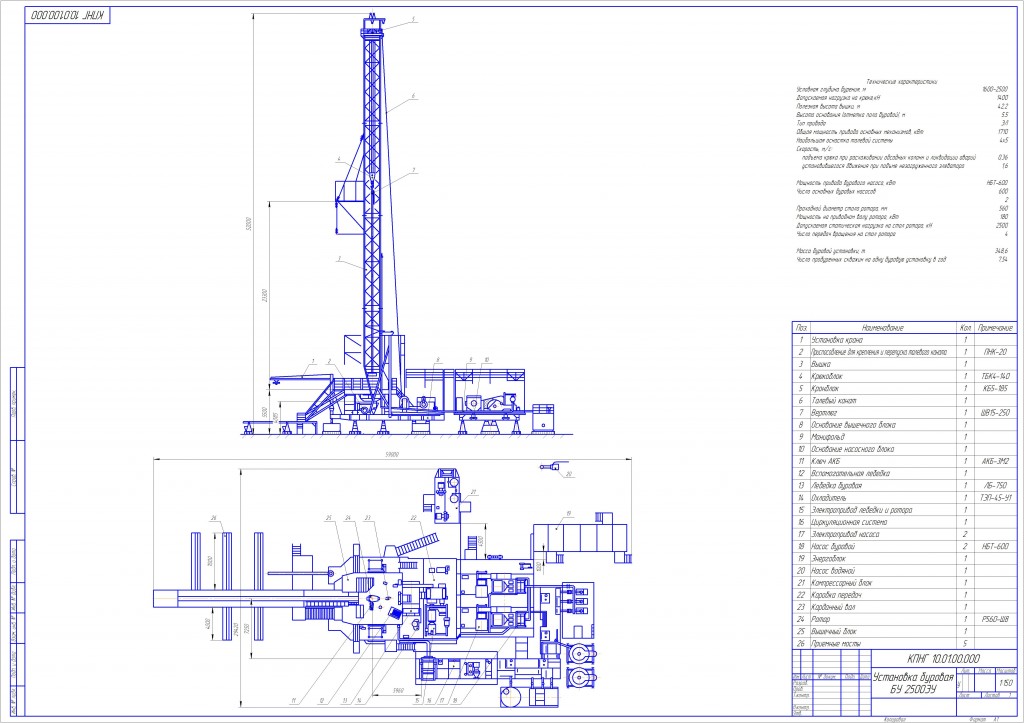Select 'Компрессорный блок' in the parts list

click(x=841, y=583)
